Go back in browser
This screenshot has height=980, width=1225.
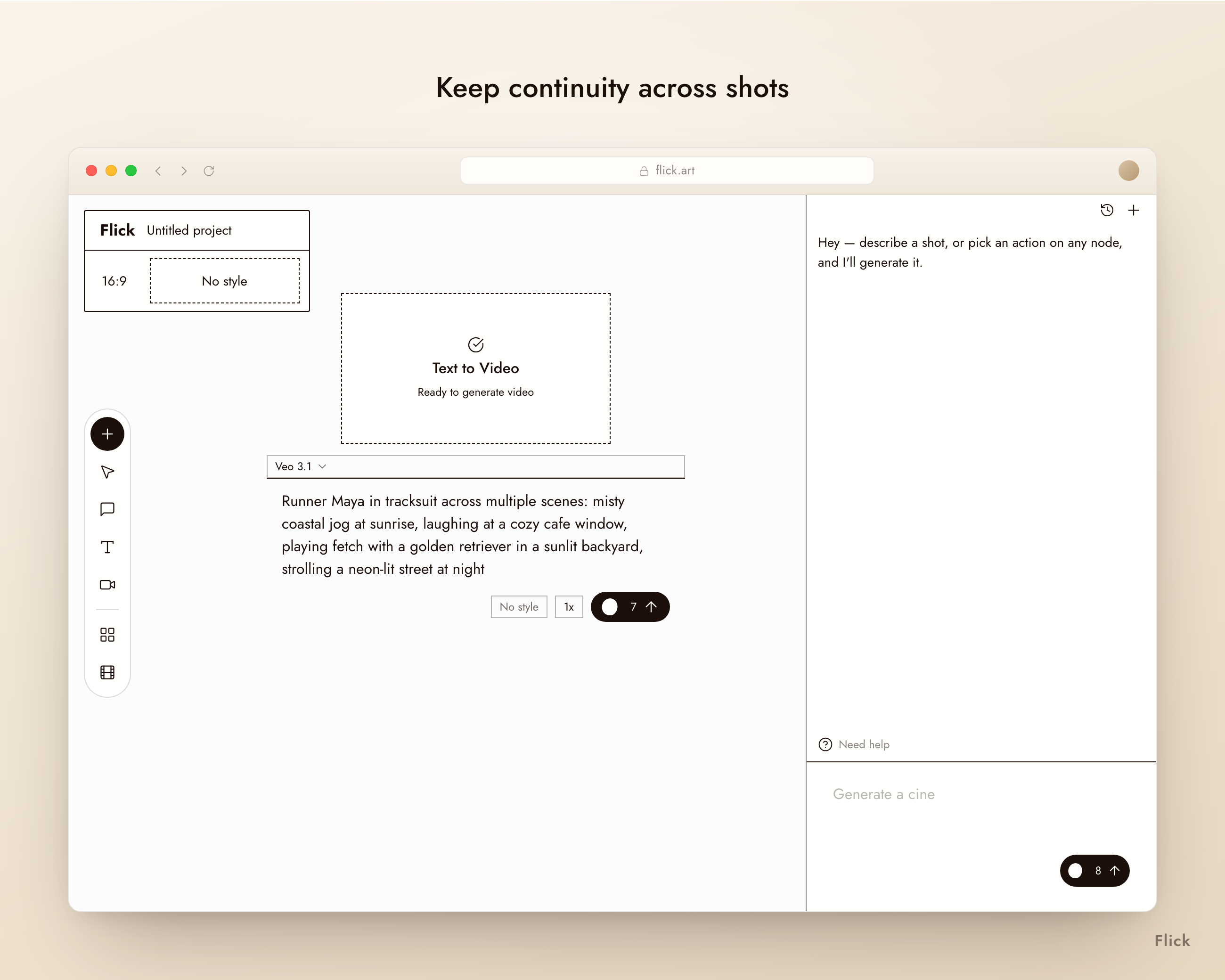coord(158,171)
